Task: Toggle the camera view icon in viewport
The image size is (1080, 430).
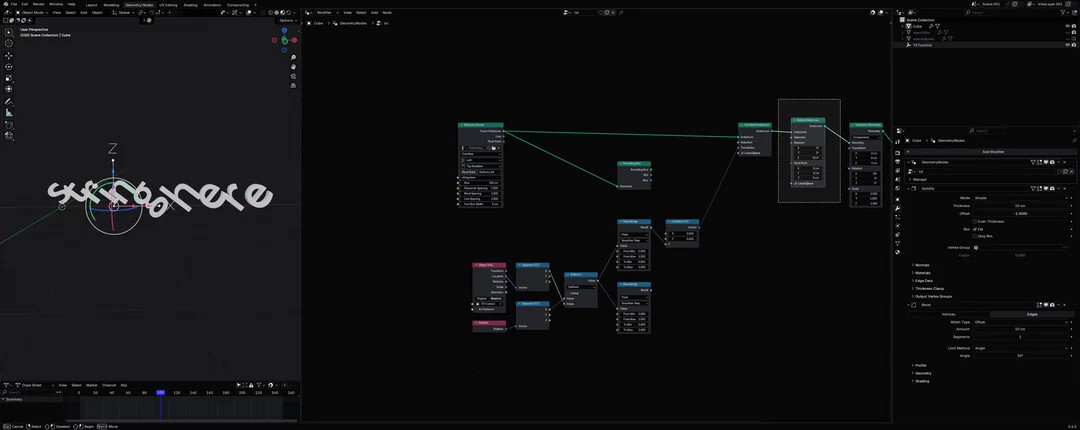Action: [293, 76]
